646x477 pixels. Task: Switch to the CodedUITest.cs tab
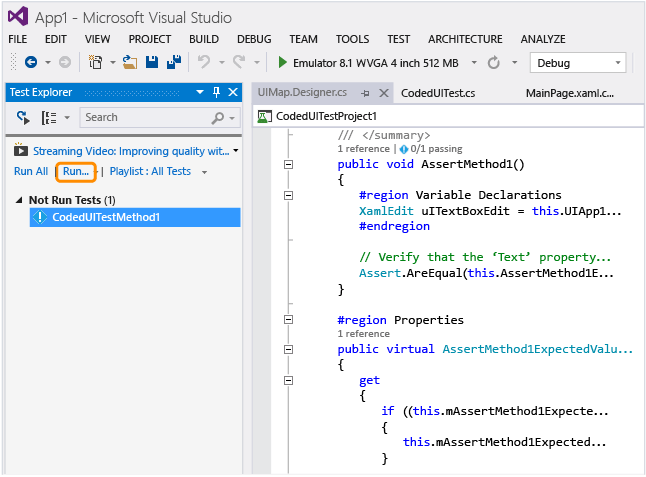tap(438, 94)
